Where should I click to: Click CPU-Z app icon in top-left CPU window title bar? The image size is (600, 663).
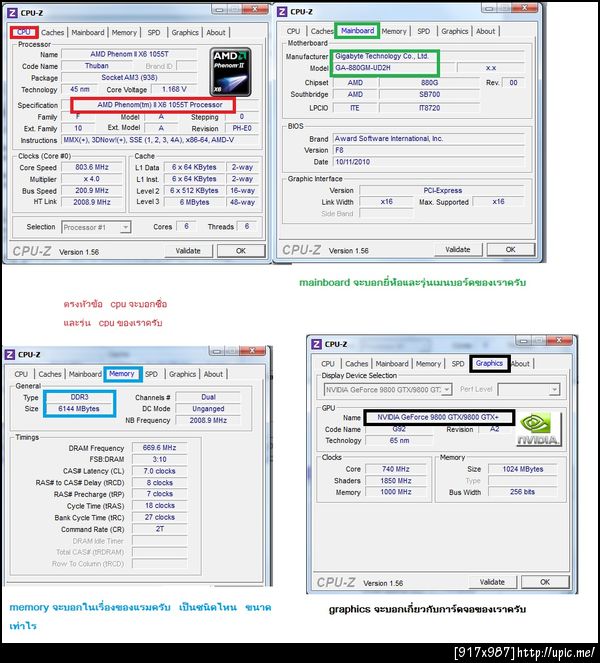(x=12, y=13)
